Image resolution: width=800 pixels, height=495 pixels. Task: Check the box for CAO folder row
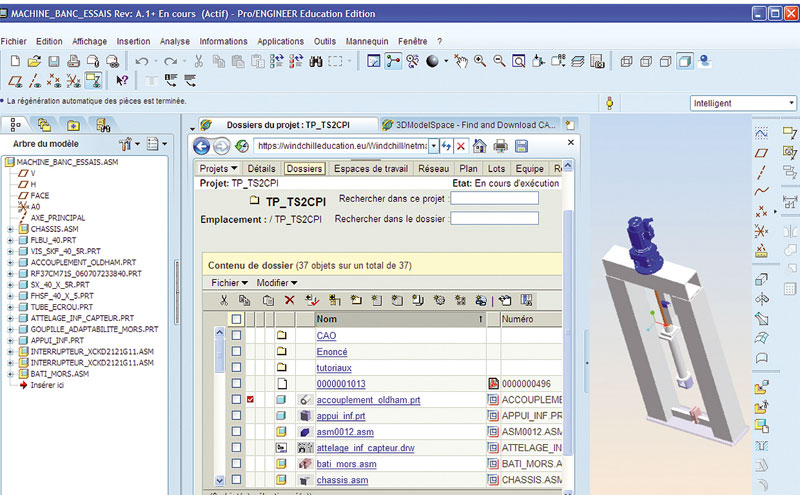[236, 335]
